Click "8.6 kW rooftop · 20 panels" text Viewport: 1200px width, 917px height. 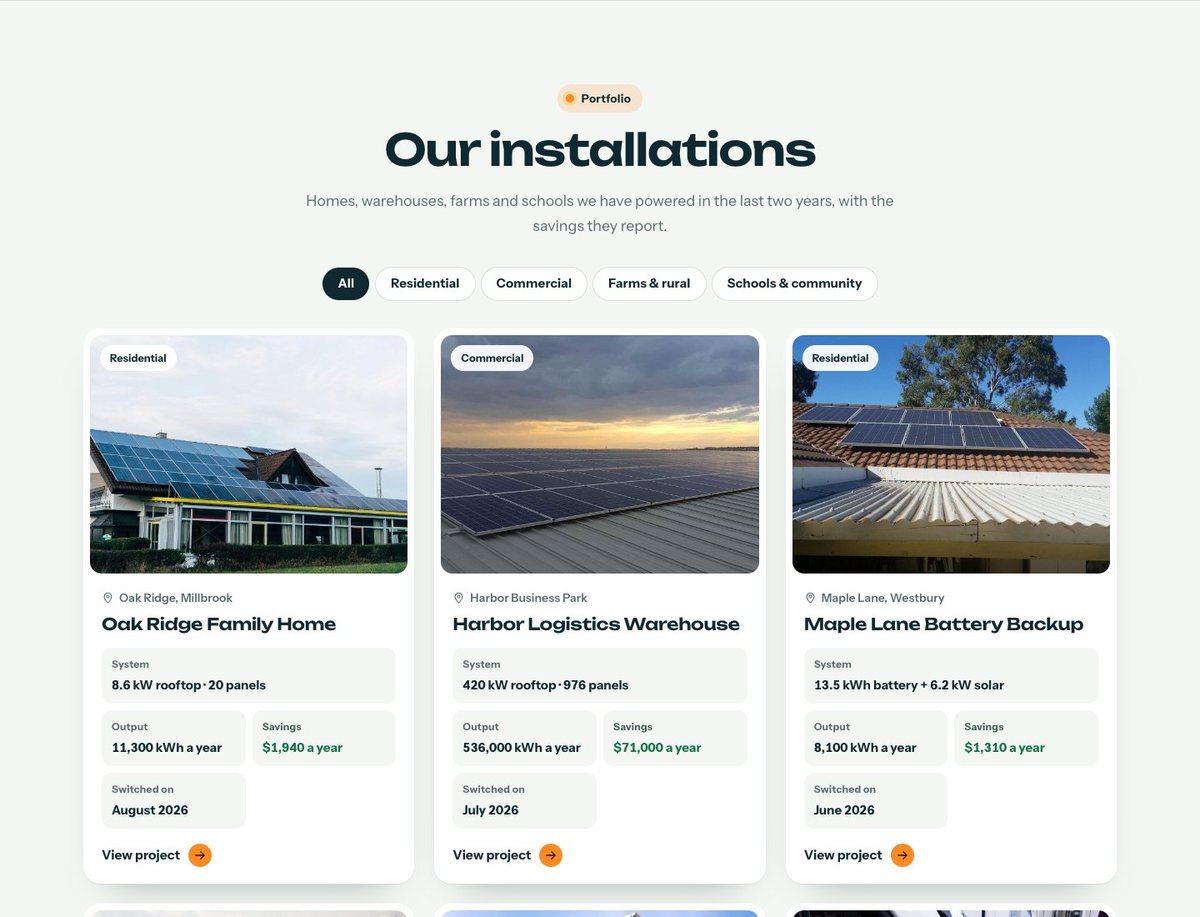click(x=189, y=685)
